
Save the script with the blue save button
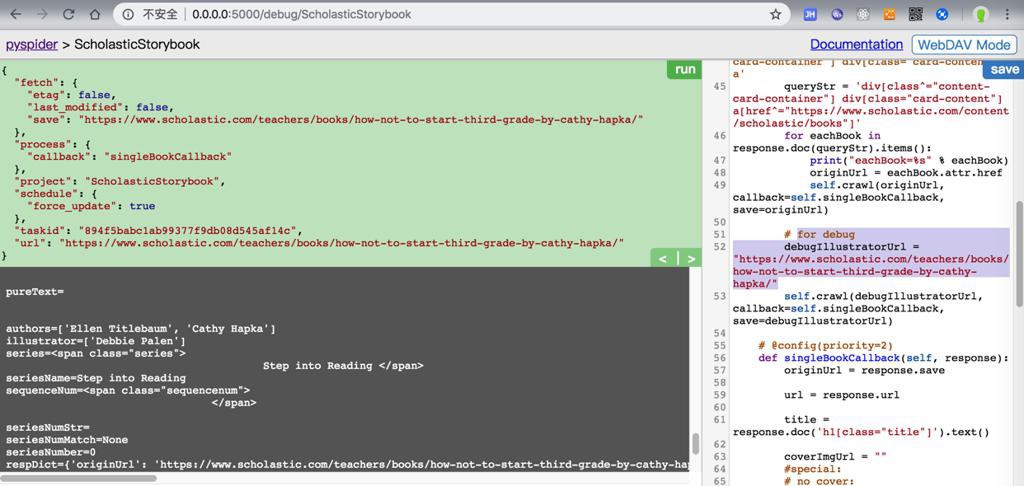coord(1004,69)
